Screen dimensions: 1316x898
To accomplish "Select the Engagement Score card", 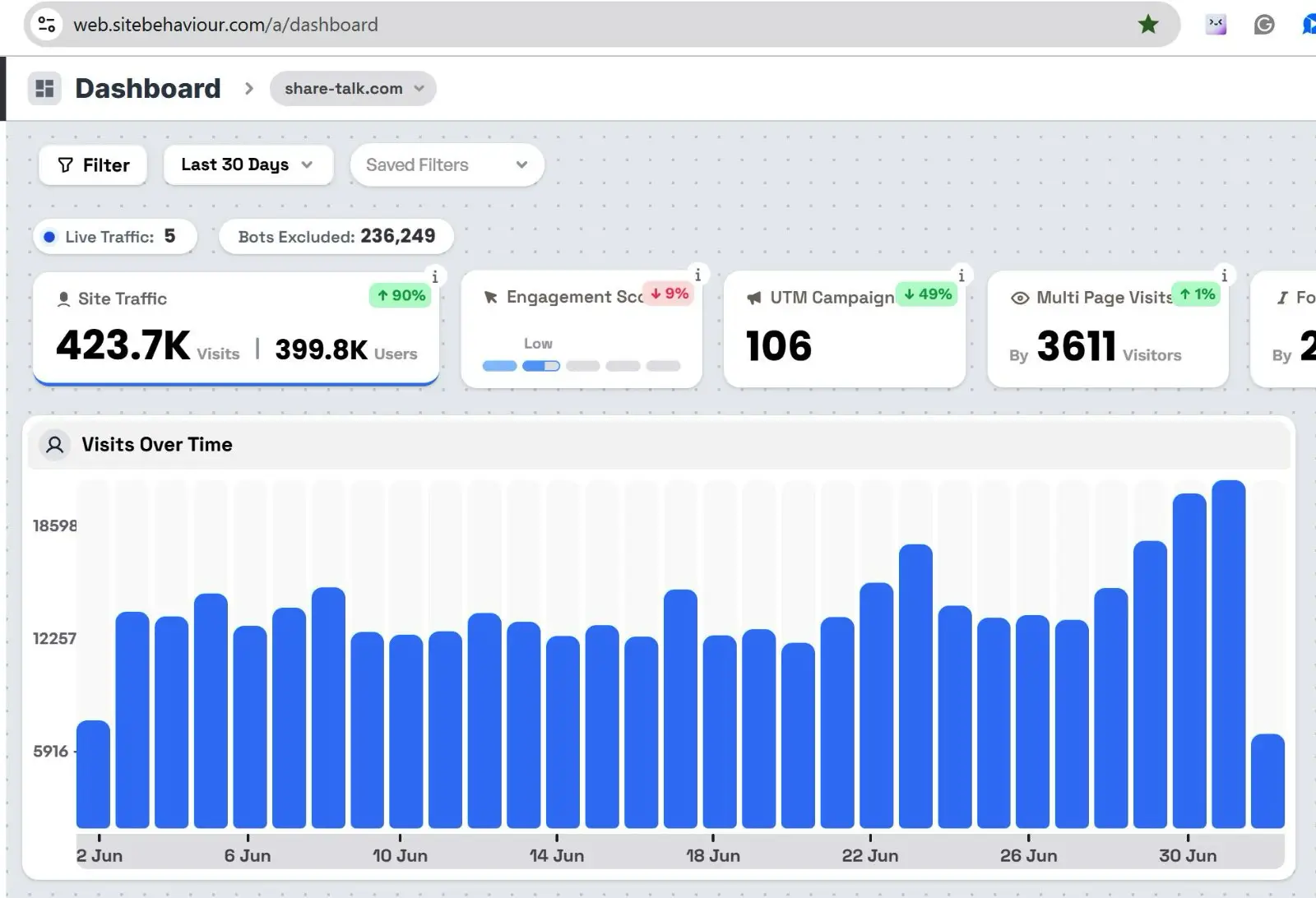I will [582, 329].
